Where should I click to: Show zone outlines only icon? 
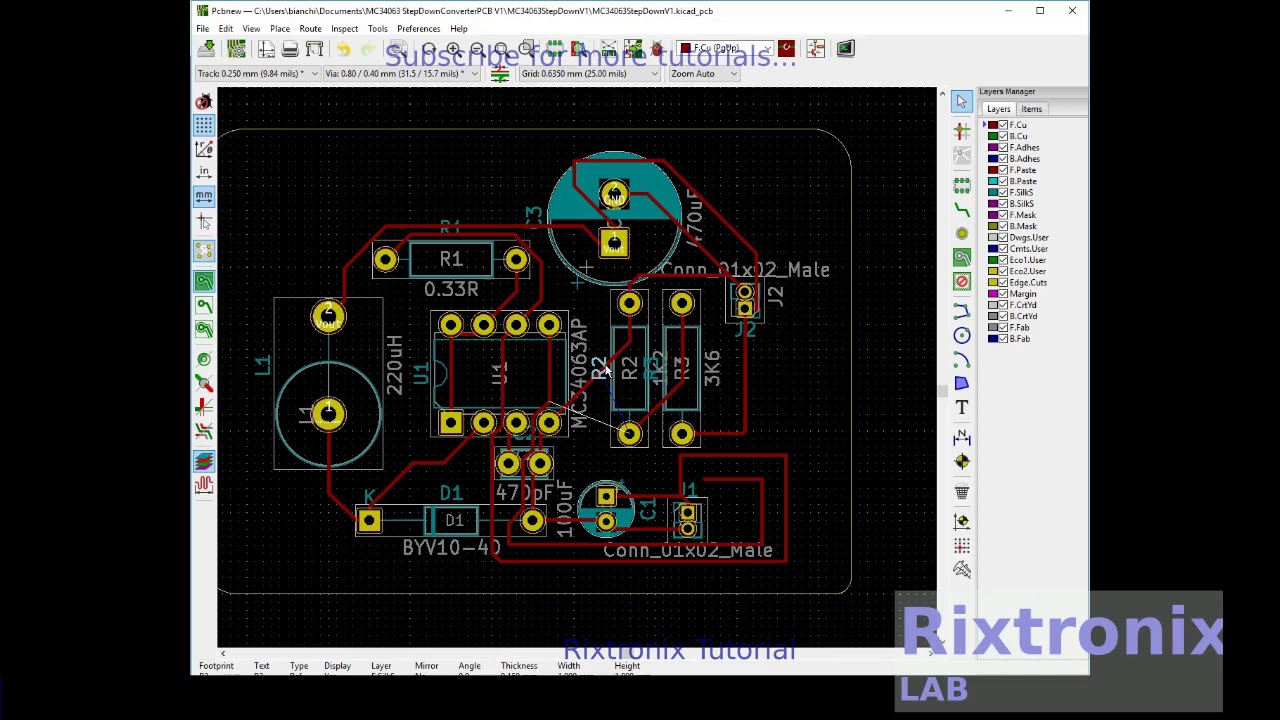(x=204, y=329)
